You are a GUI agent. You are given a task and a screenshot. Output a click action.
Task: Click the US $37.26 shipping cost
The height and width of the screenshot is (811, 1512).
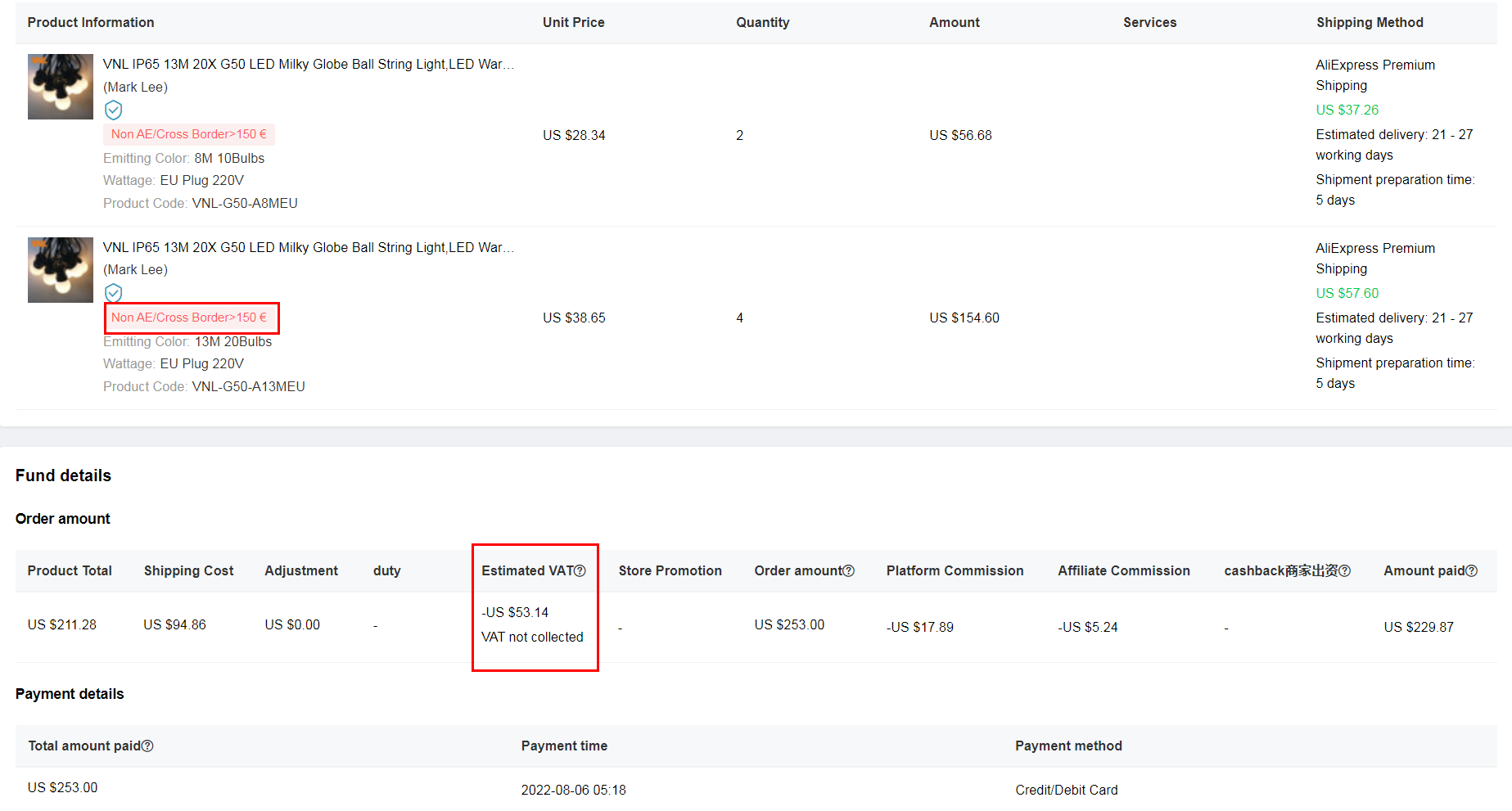coord(1347,110)
